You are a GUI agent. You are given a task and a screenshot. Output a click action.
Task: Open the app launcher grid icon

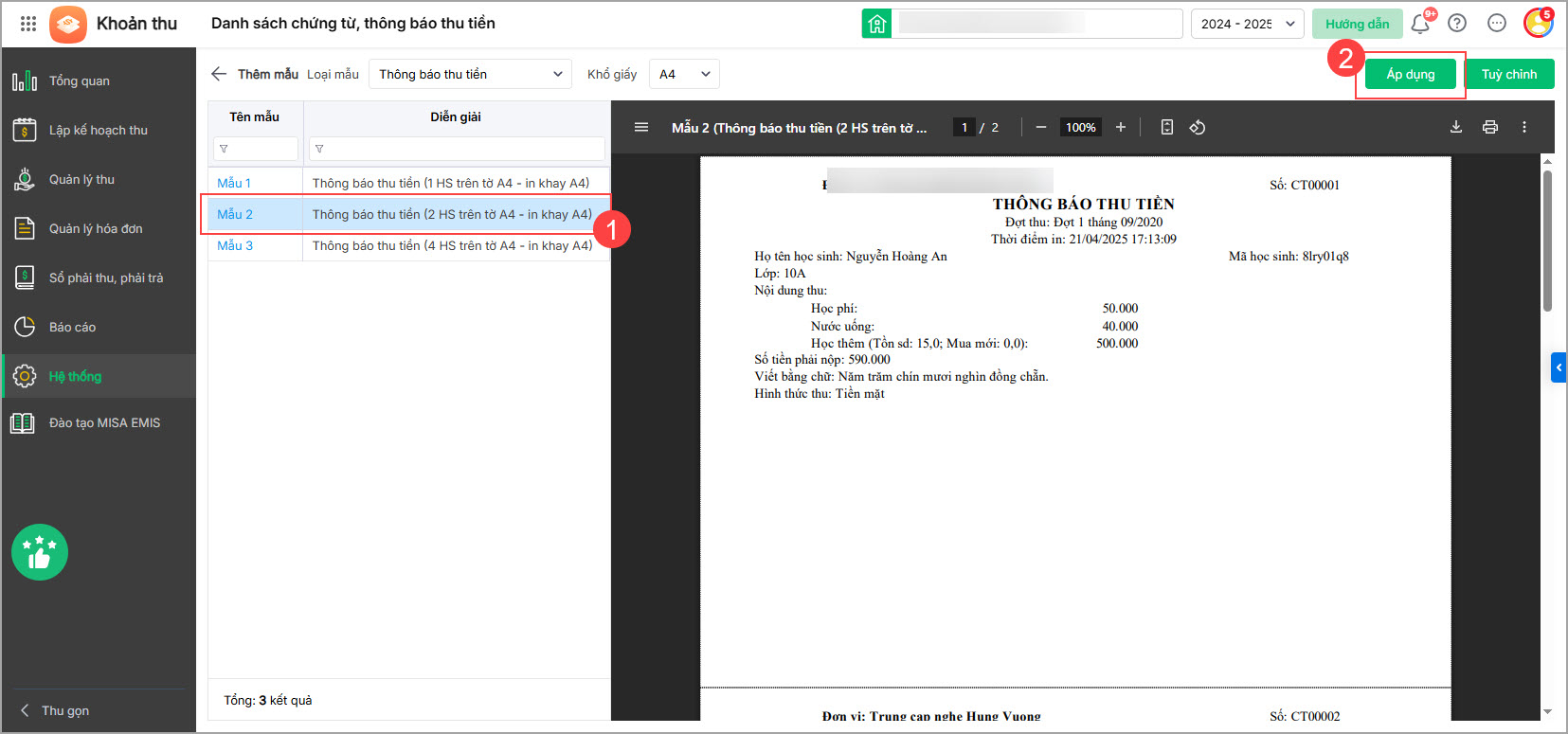coord(28,24)
